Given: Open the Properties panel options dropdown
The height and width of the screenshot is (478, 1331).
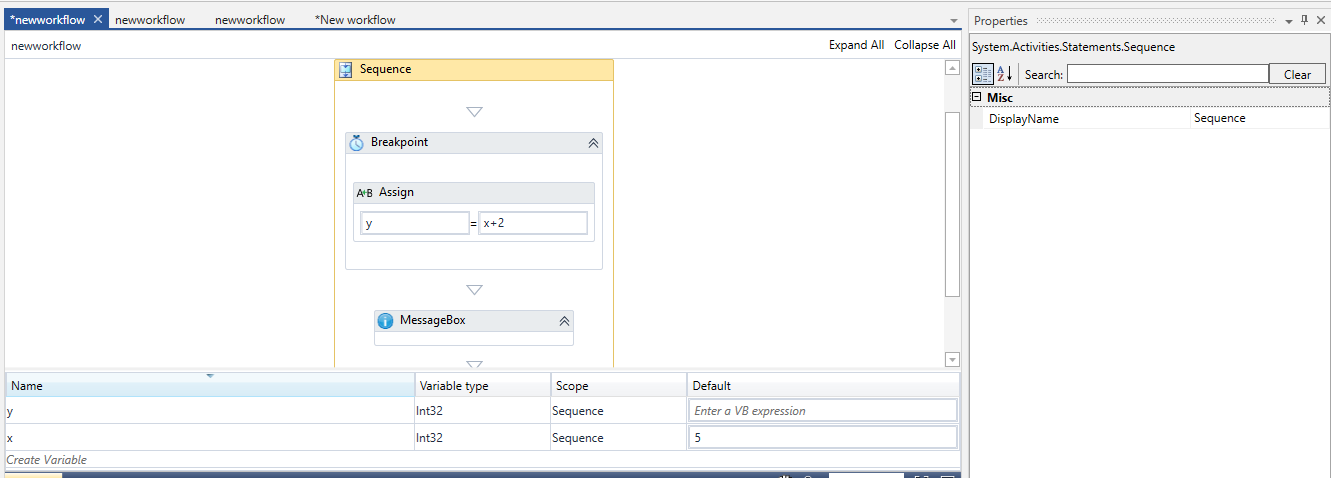Looking at the screenshot, I should pyautogui.click(x=1288, y=21).
